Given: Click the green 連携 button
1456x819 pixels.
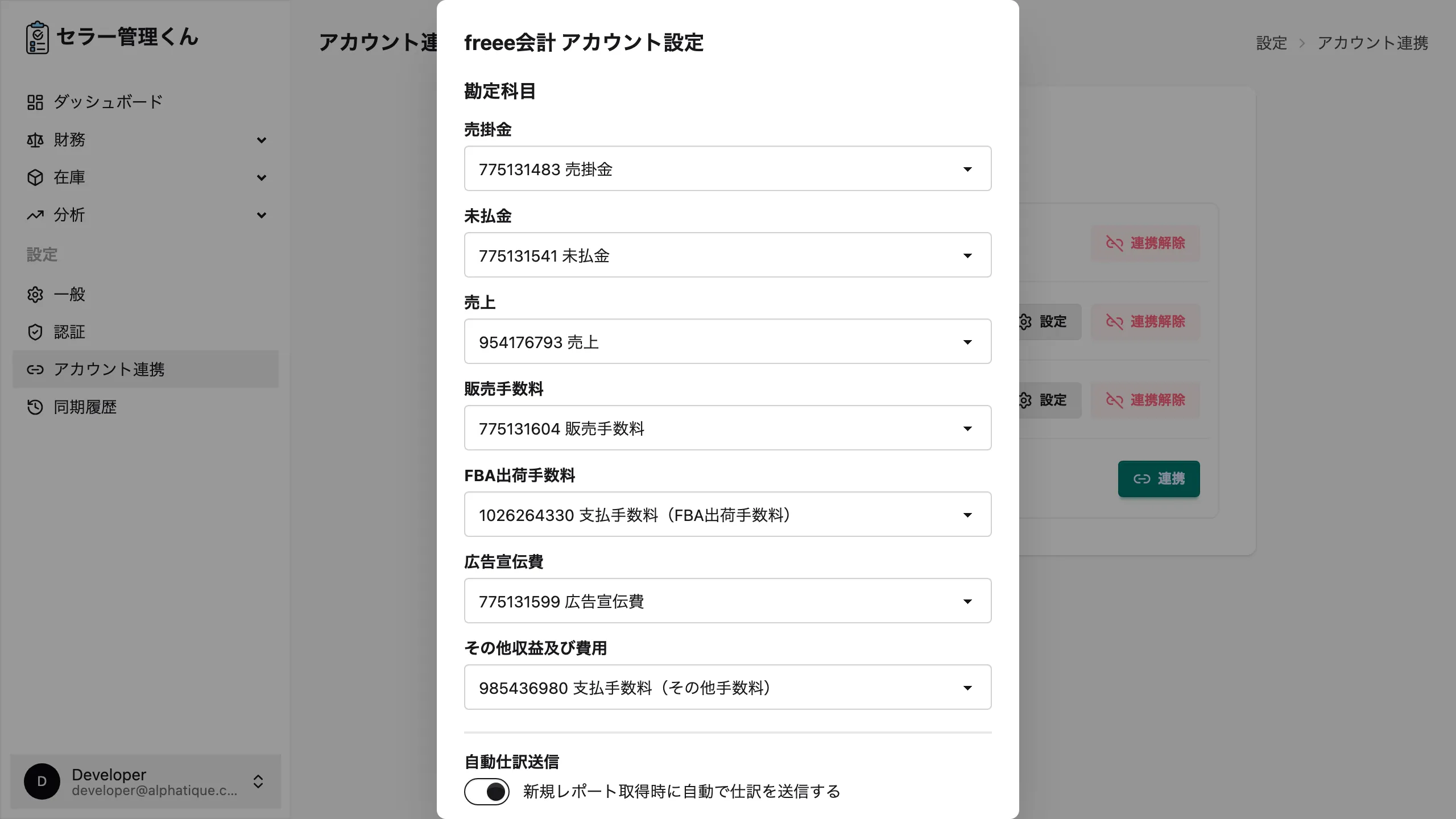Looking at the screenshot, I should tap(1159, 479).
